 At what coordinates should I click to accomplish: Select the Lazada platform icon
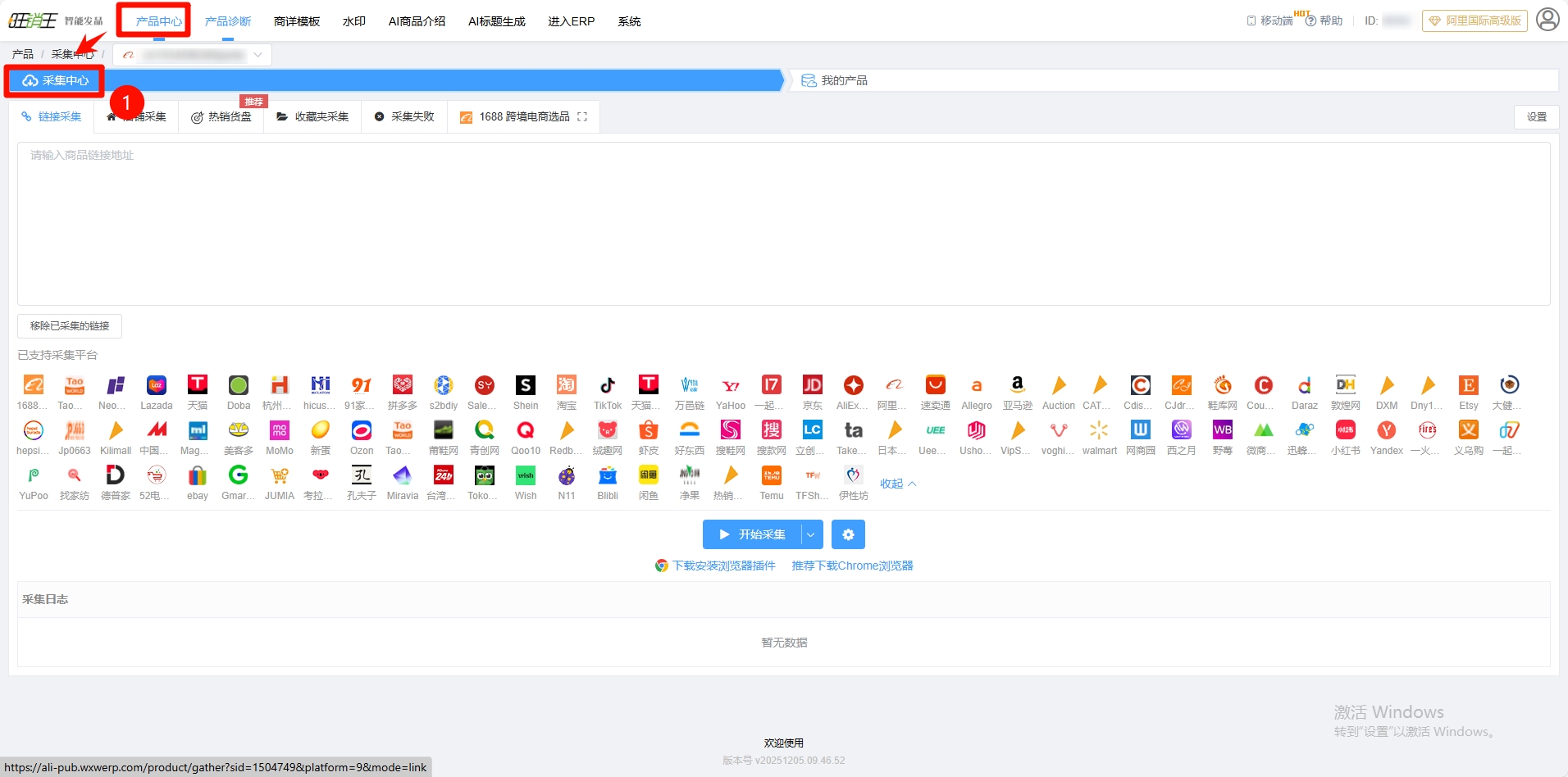[156, 386]
